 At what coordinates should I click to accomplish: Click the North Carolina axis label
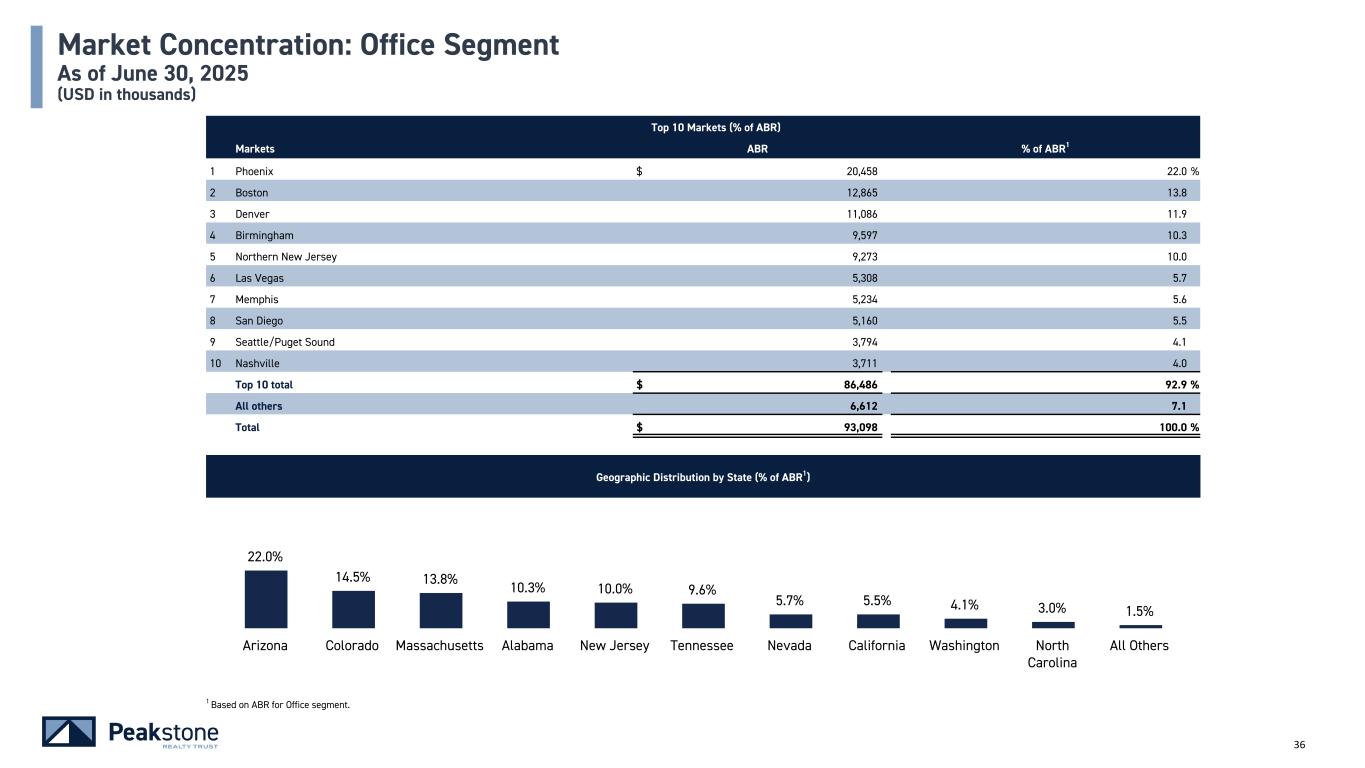pos(1052,654)
